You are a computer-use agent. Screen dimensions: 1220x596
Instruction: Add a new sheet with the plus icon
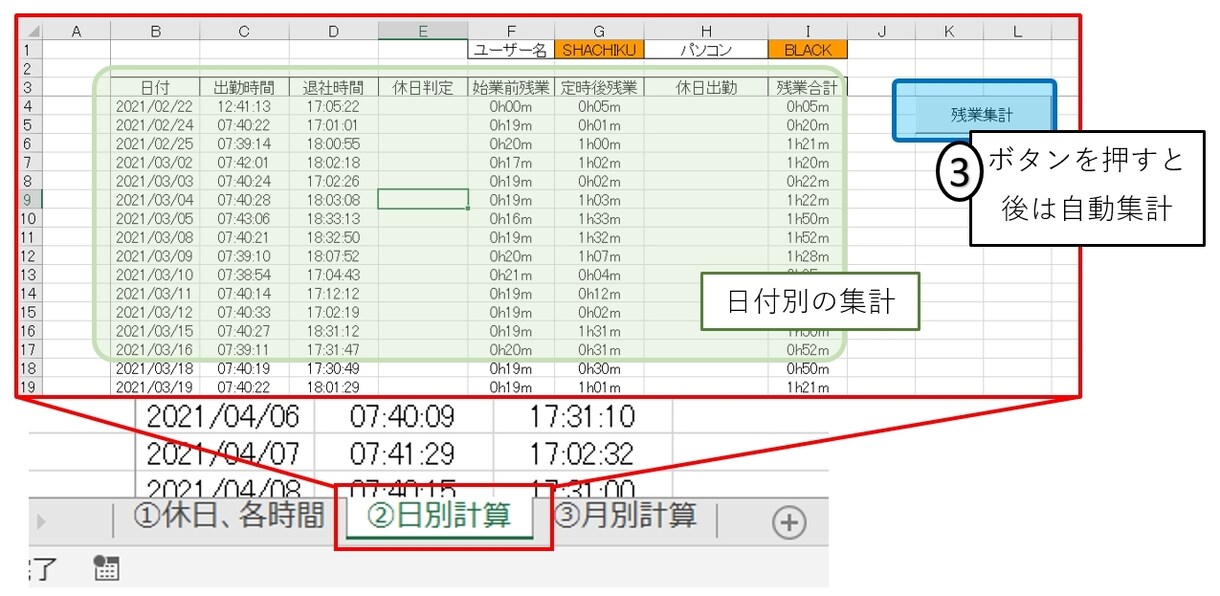(x=790, y=523)
